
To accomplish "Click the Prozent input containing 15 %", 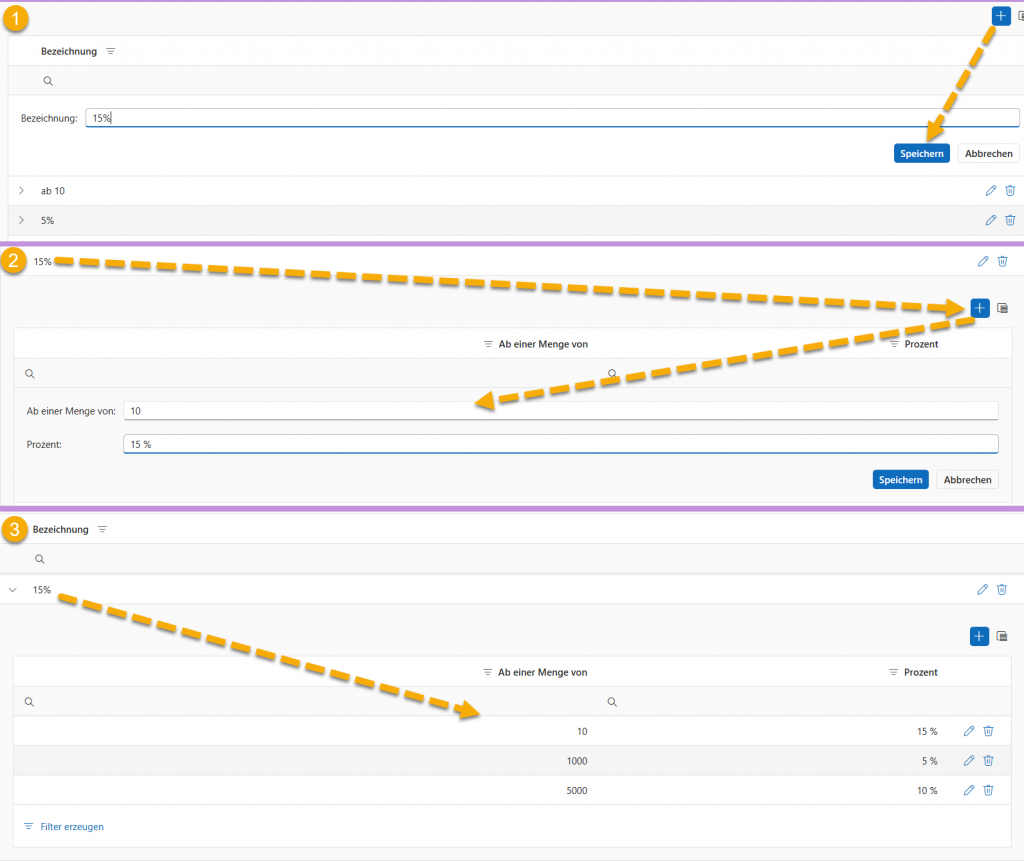I will pos(560,444).
